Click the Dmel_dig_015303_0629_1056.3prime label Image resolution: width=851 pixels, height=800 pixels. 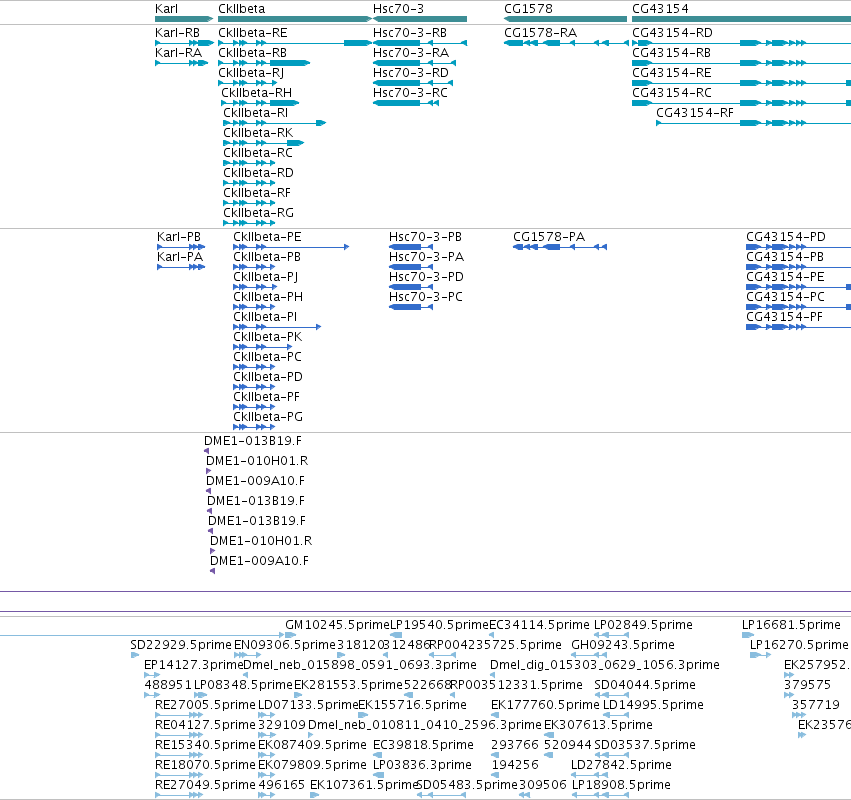605,665
